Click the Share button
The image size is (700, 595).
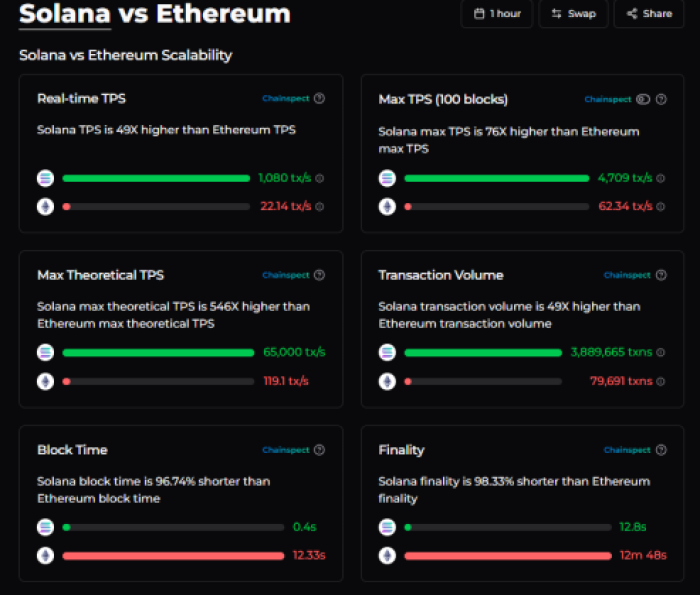[x=649, y=14]
